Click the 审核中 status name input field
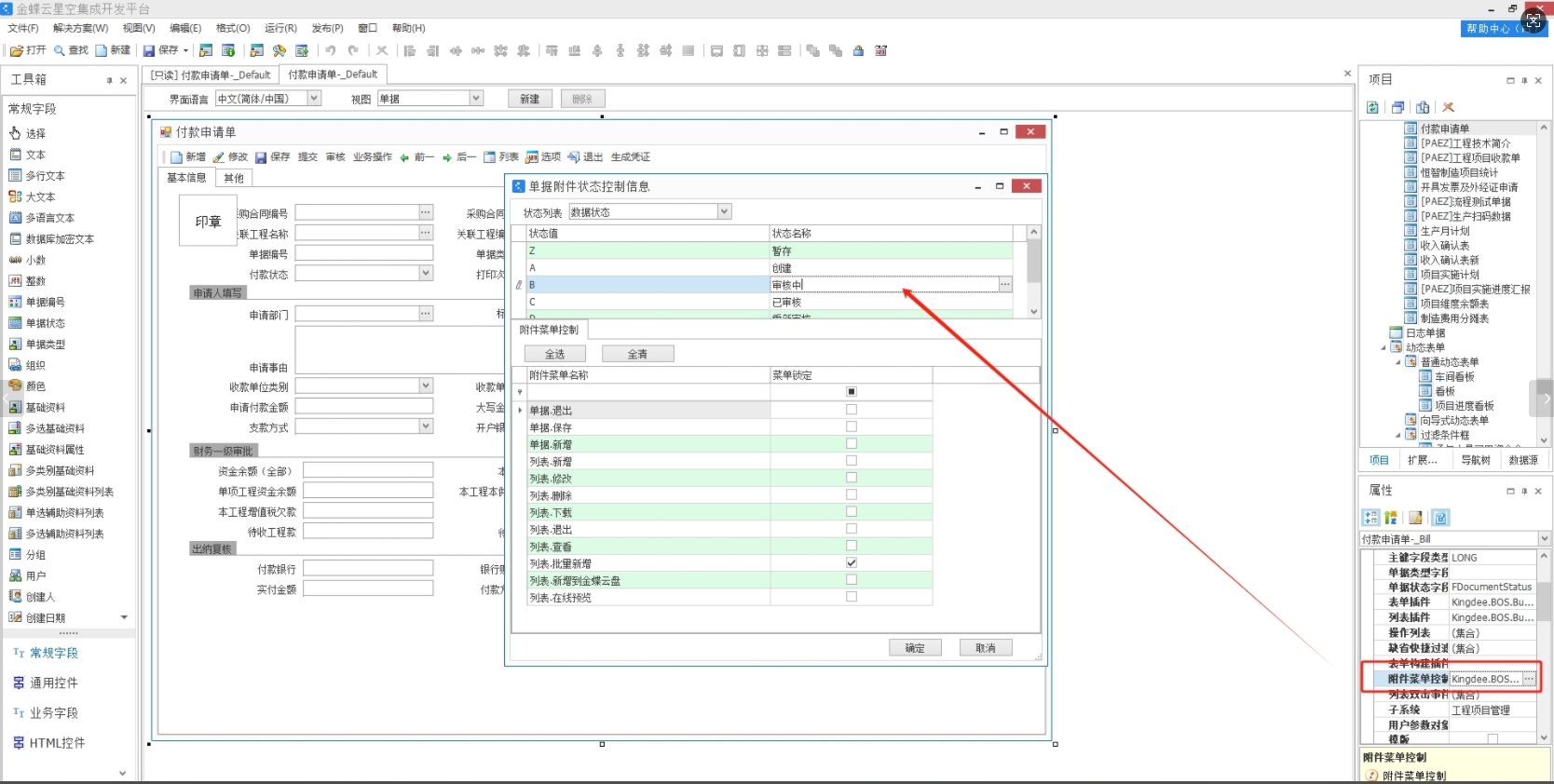This screenshot has height=784, width=1554. pos(883,285)
